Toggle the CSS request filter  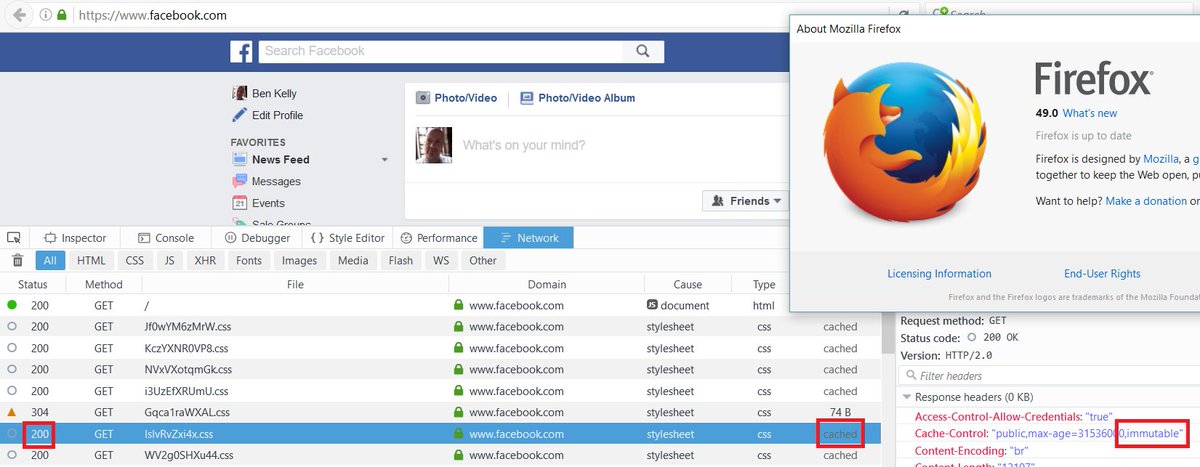(x=135, y=260)
